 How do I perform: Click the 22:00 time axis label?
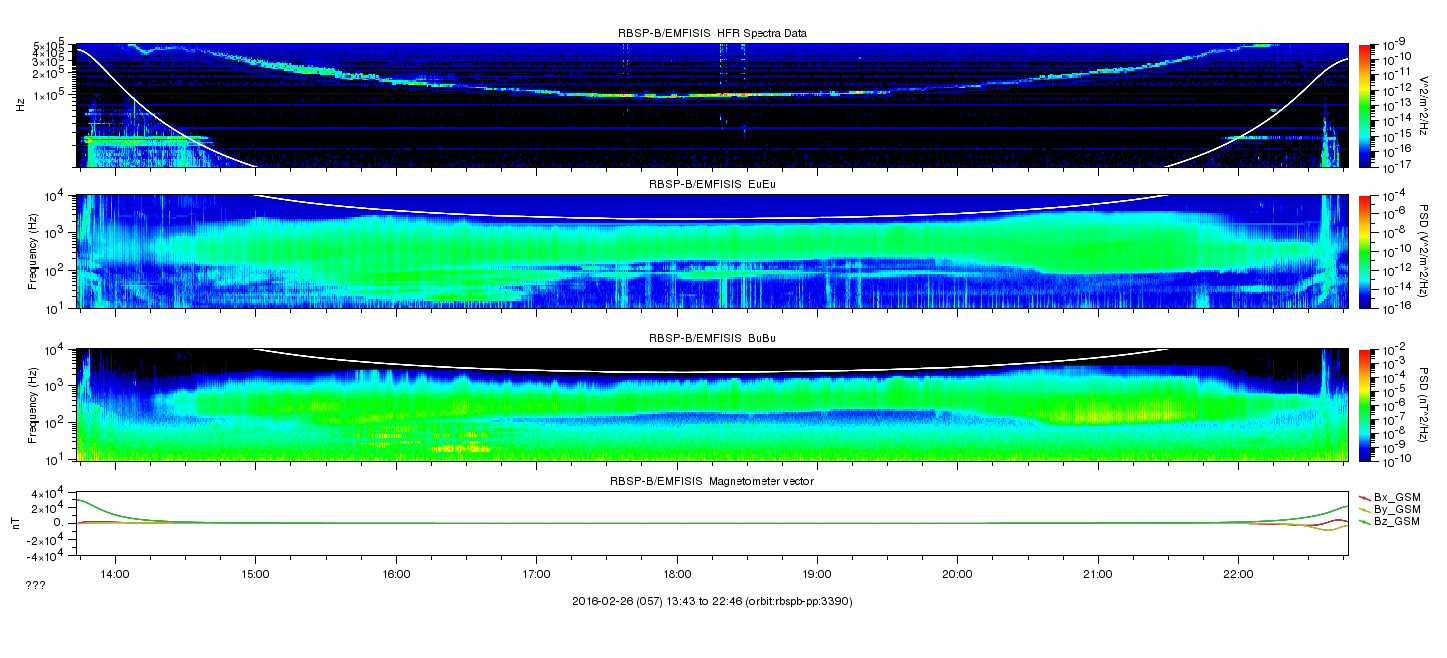pos(1239,574)
